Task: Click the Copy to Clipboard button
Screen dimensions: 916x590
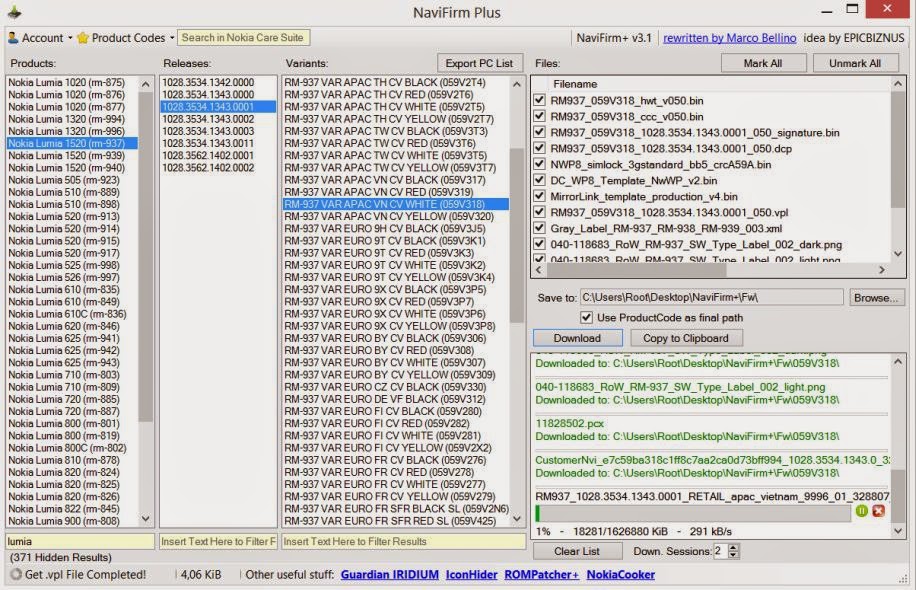Action: click(686, 338)
